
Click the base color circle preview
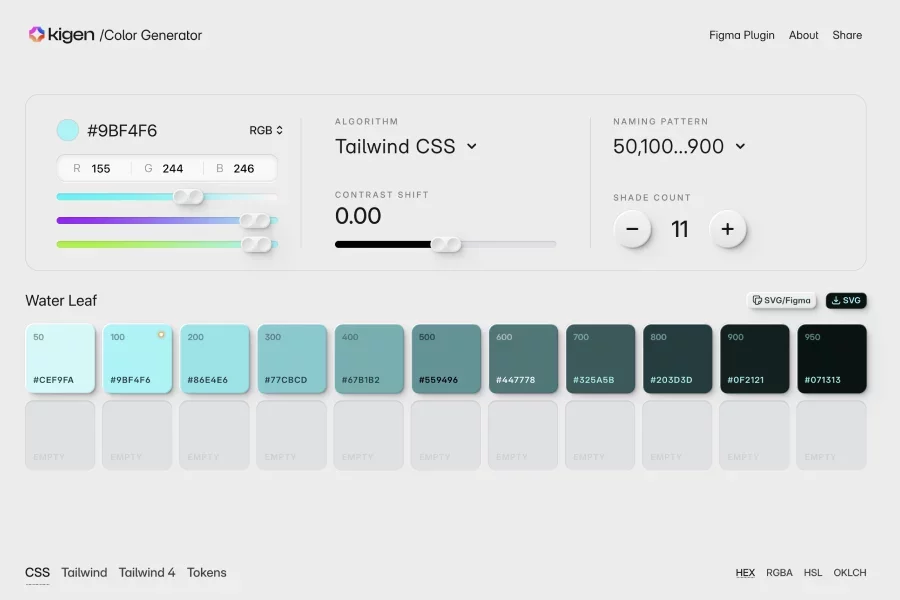point(68,130)
